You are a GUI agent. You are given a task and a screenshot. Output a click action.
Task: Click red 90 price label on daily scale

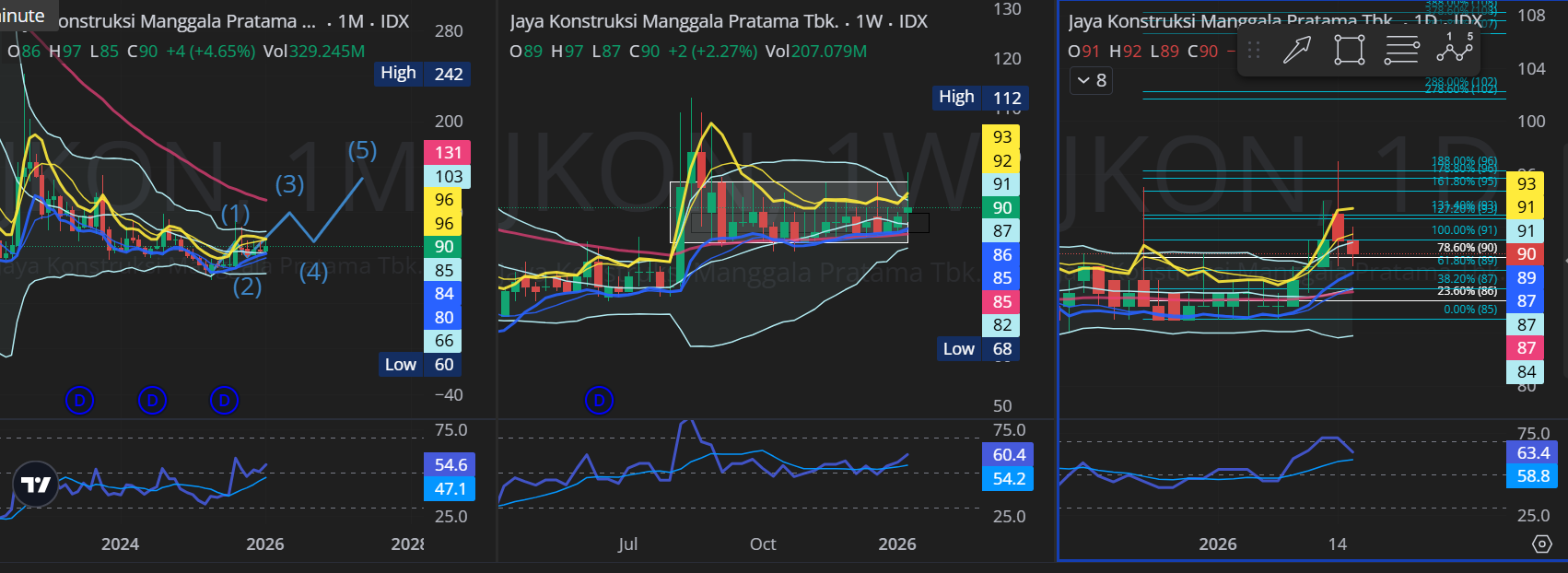pyautogui.click(x=1526, y=254)
